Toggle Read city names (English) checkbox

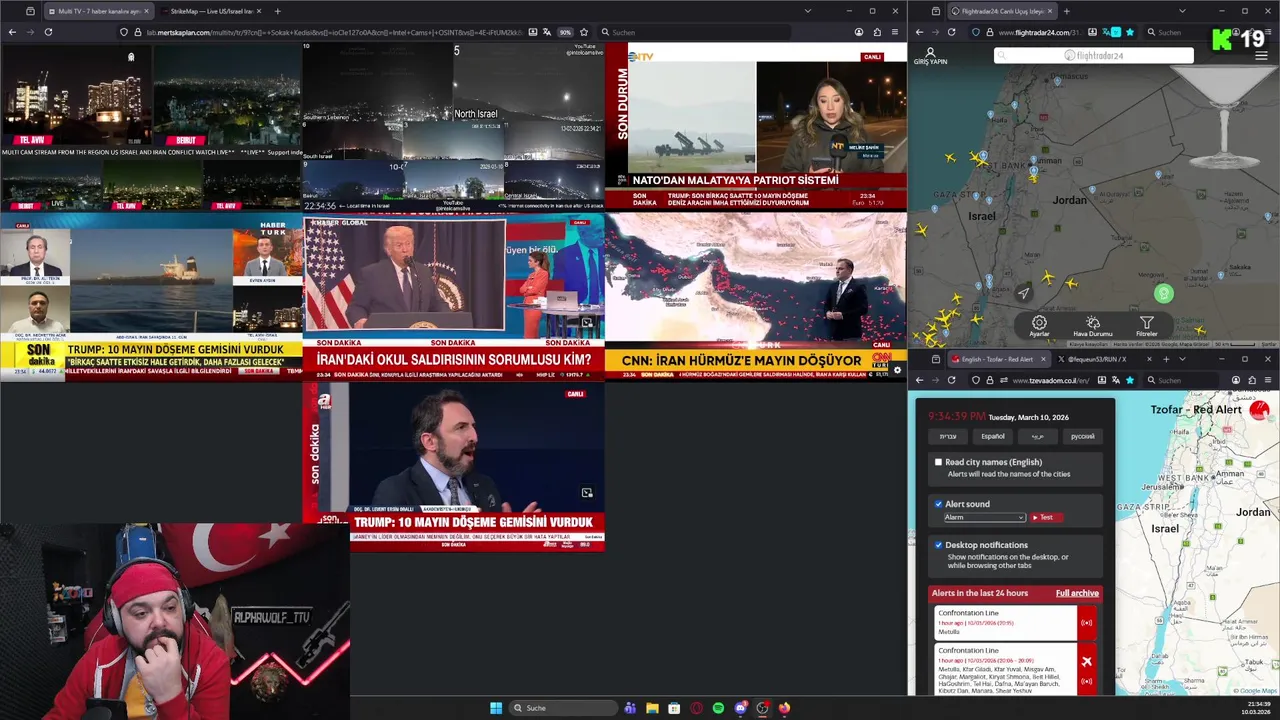[x=938, y=462]
